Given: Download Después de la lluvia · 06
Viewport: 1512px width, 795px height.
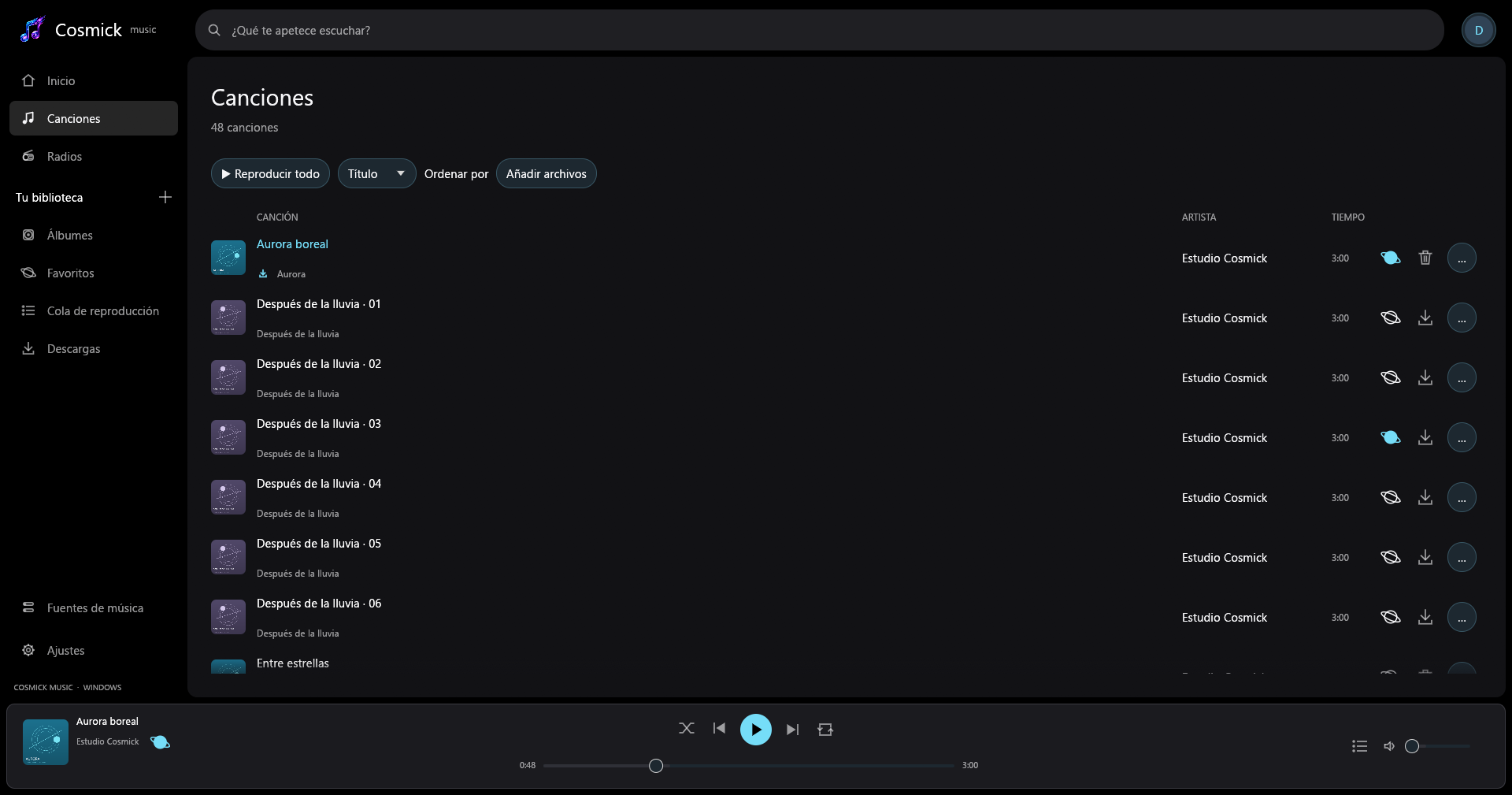Looking at the screenshot, I should [x=1425, y=617].
